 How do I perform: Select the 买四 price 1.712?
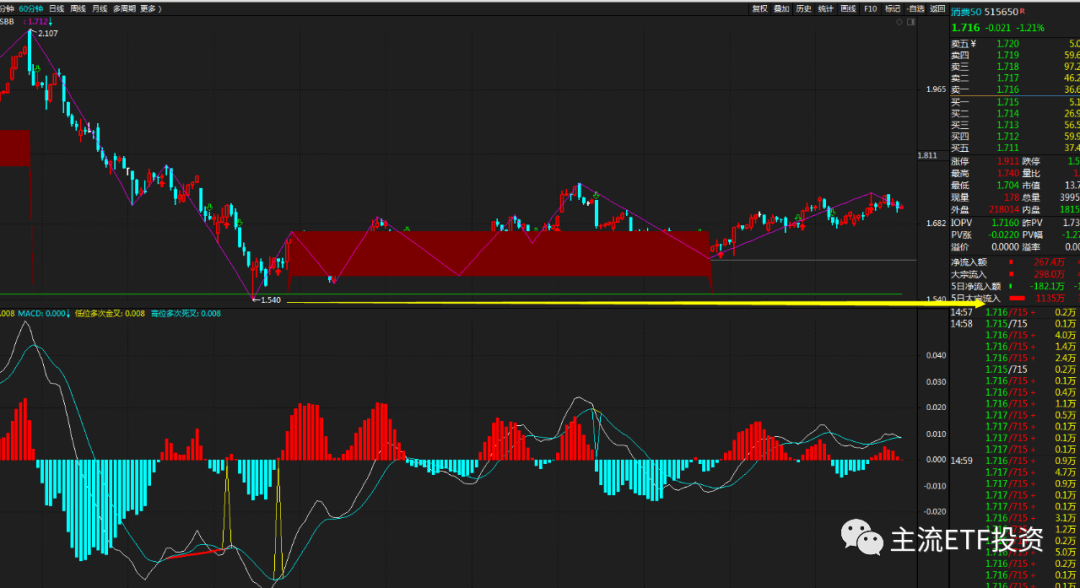[1008, 136]
